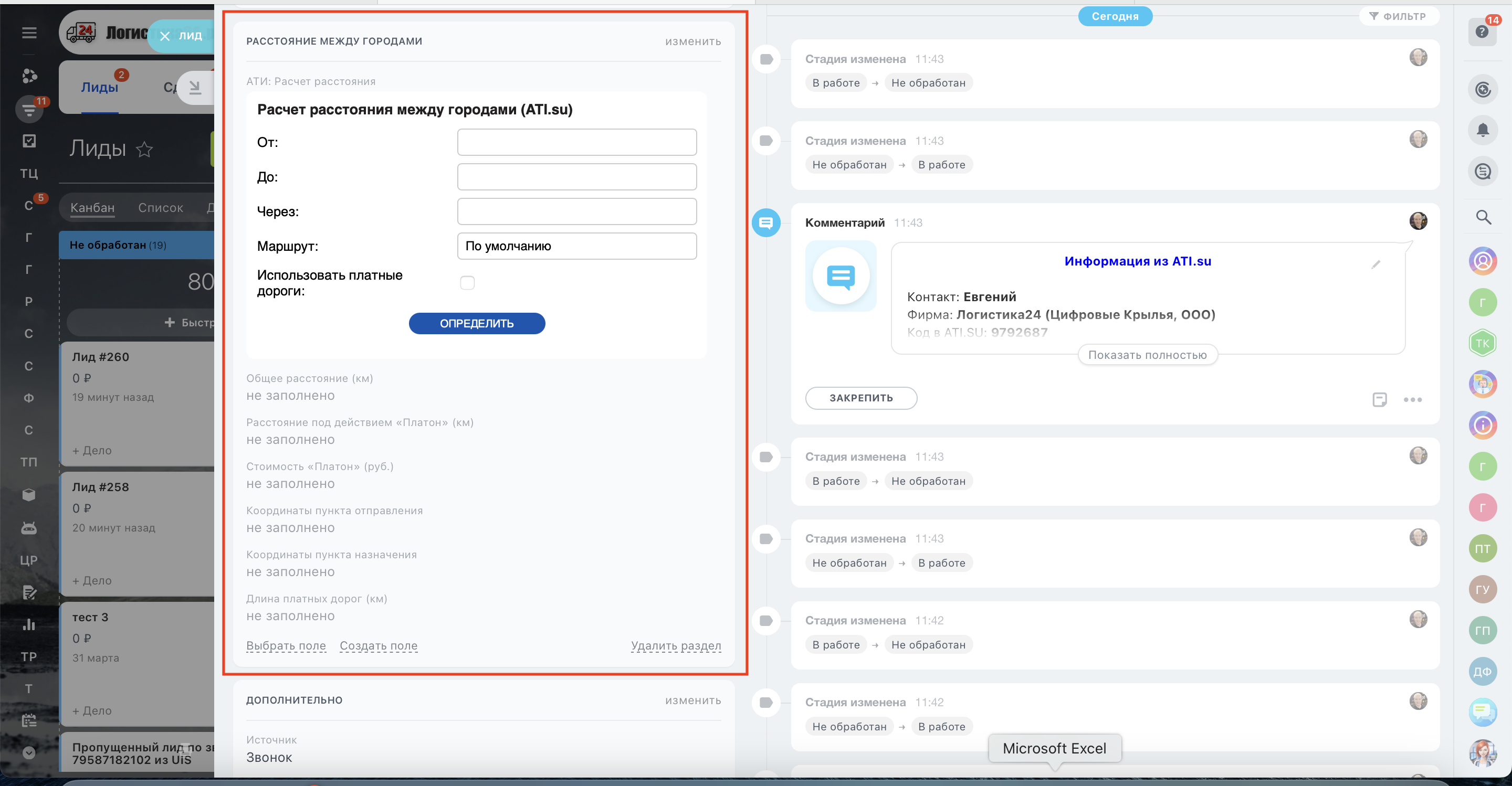Edit the ATI.su comment with pencil icon
Image resolution: width=1512 pixels, height=786 pixels.
(x=1376, y=264)
